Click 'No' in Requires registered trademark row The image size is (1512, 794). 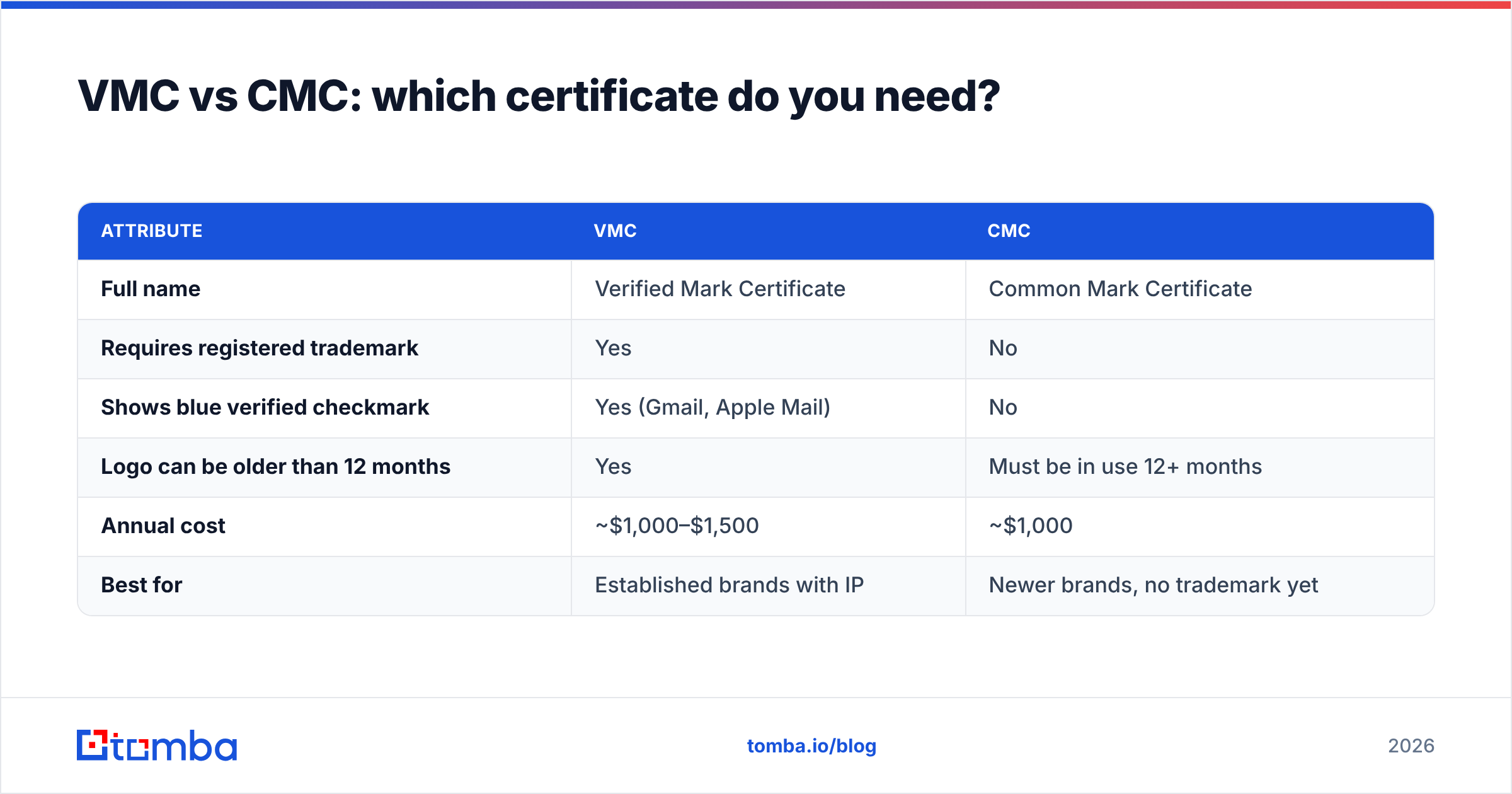point(1003,348)
